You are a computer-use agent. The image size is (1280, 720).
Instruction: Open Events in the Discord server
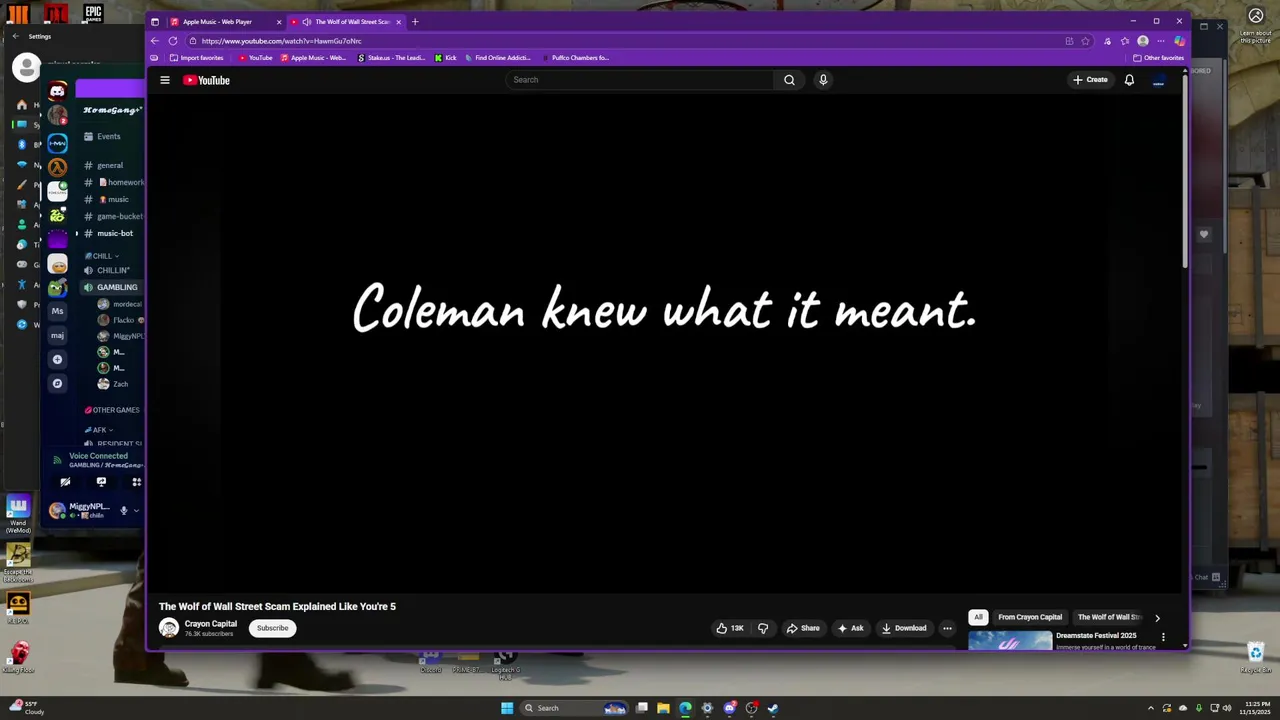click(108, 136)
